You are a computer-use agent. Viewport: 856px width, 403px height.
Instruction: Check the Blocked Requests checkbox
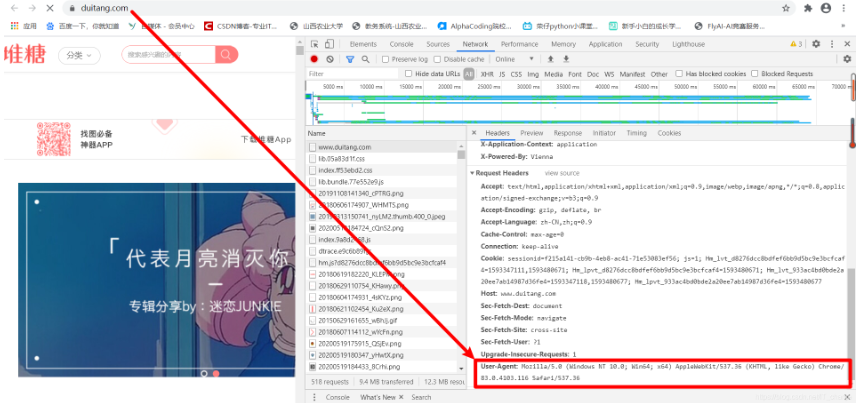coord(754,74)
